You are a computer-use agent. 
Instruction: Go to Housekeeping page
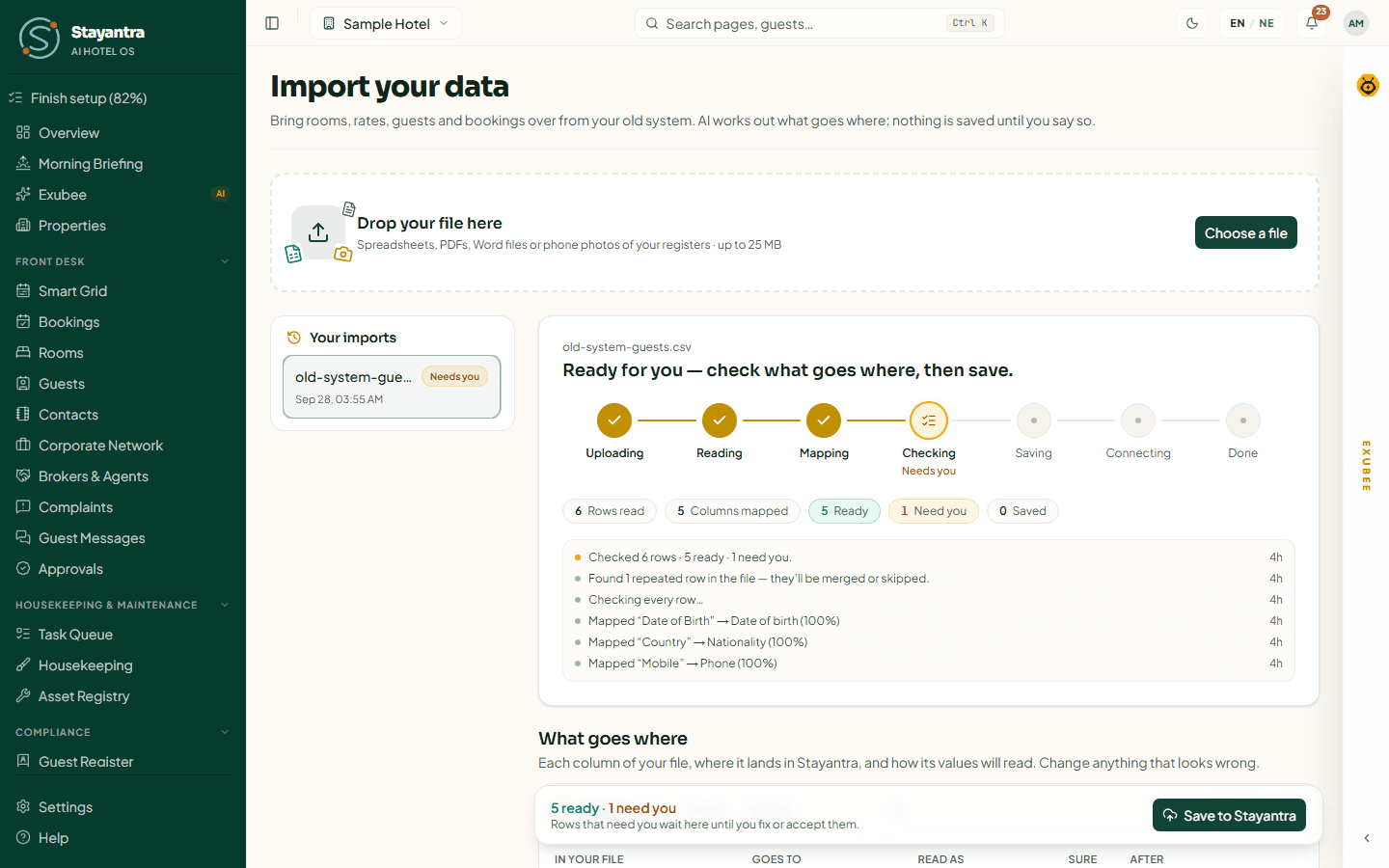(x=123, y=665)
